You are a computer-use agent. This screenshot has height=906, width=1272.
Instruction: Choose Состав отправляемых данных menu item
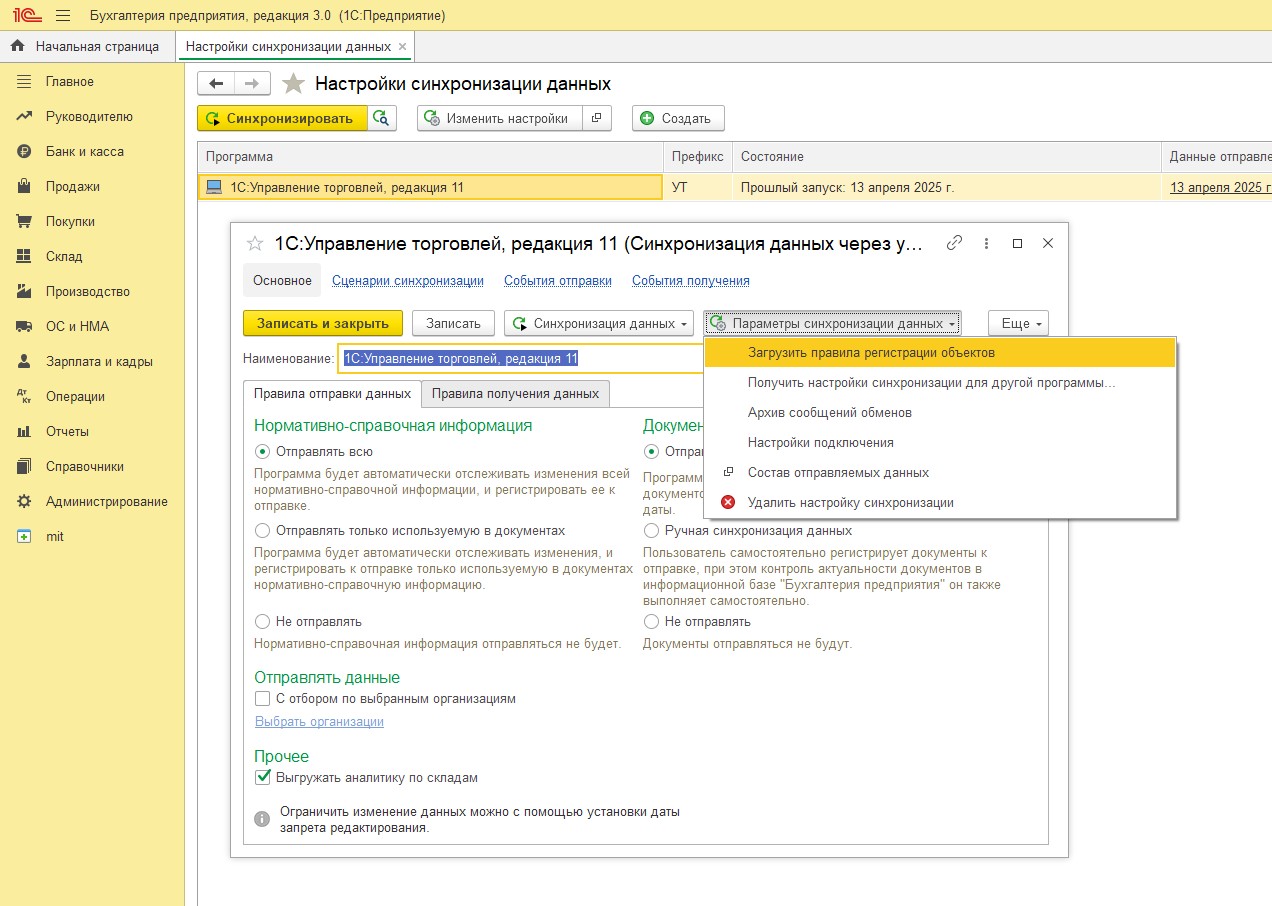(940, 473)
